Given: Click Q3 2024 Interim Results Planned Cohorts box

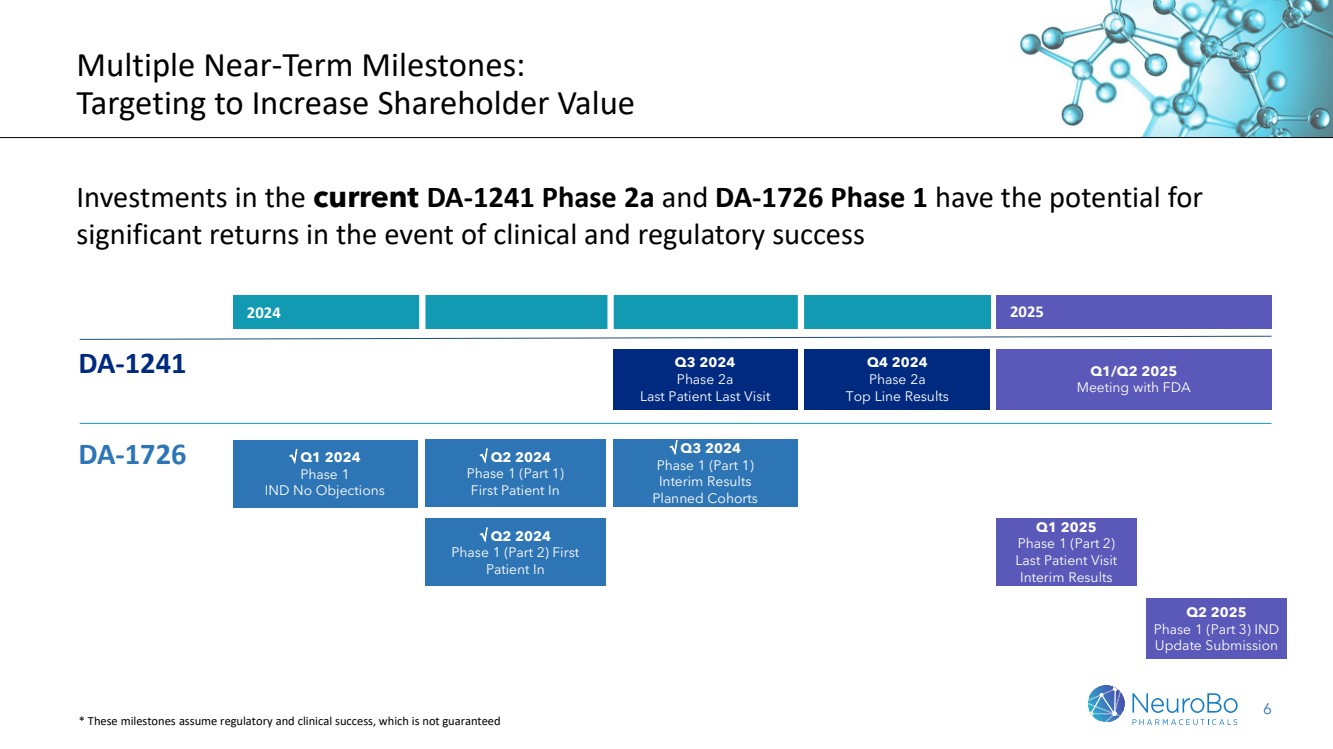Looking at the screenshot, I should point(705,473).
